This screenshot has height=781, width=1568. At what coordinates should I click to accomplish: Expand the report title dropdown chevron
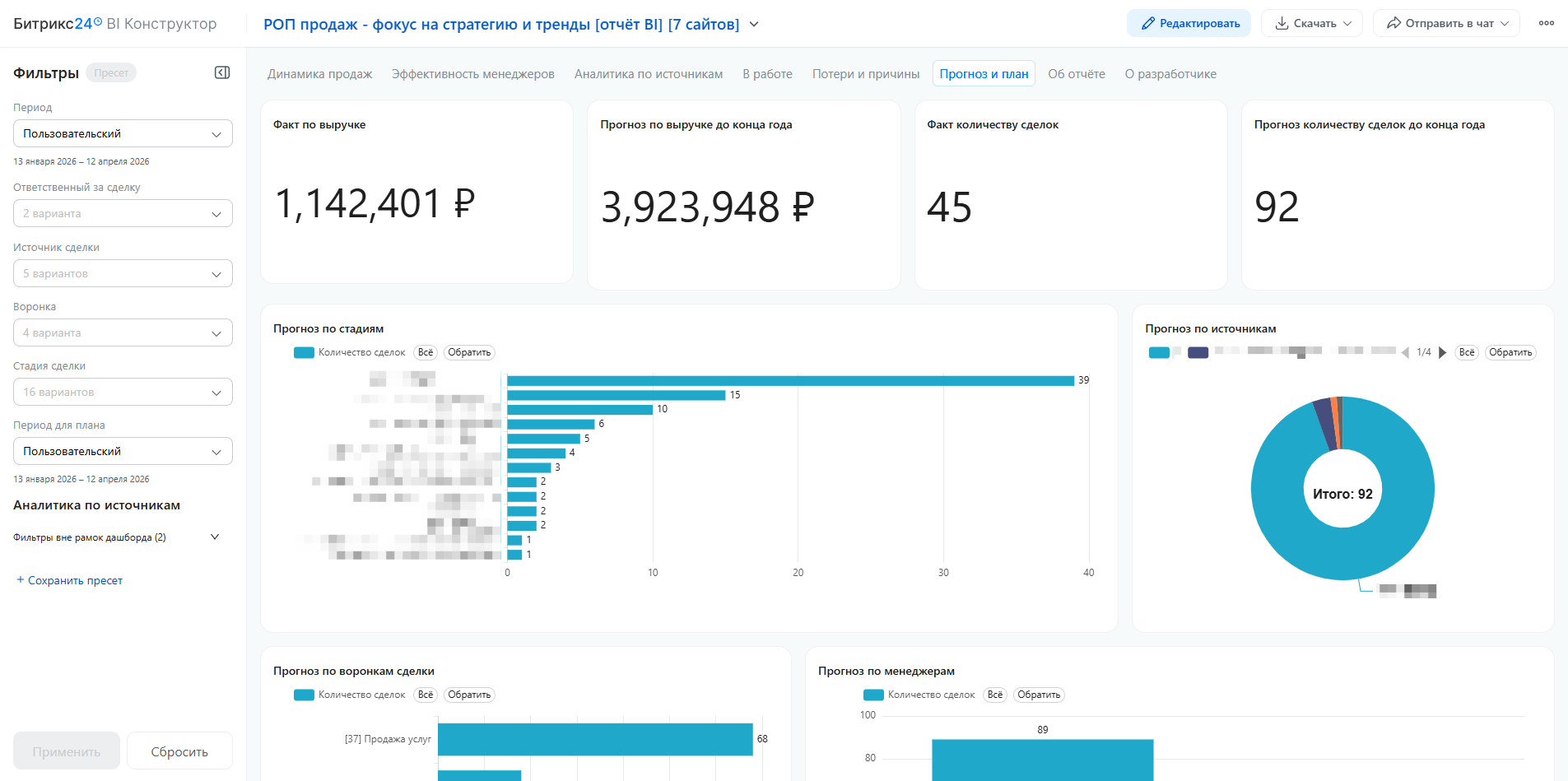[x=754, y=25]
